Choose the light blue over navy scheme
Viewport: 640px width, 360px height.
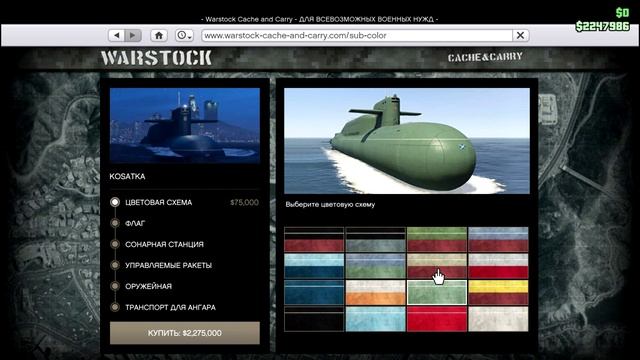314,266
